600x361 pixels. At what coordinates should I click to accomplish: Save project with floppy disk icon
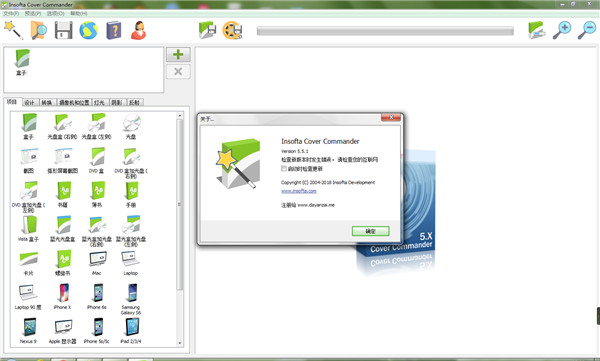[x=64, y=30]
